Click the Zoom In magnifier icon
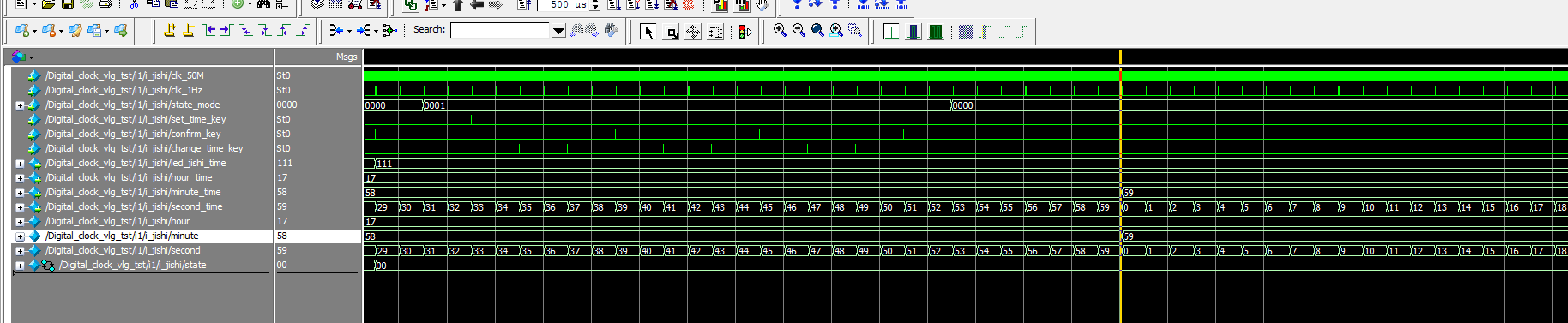Viewport: 1568px width, 323px height. pos(780,31)
